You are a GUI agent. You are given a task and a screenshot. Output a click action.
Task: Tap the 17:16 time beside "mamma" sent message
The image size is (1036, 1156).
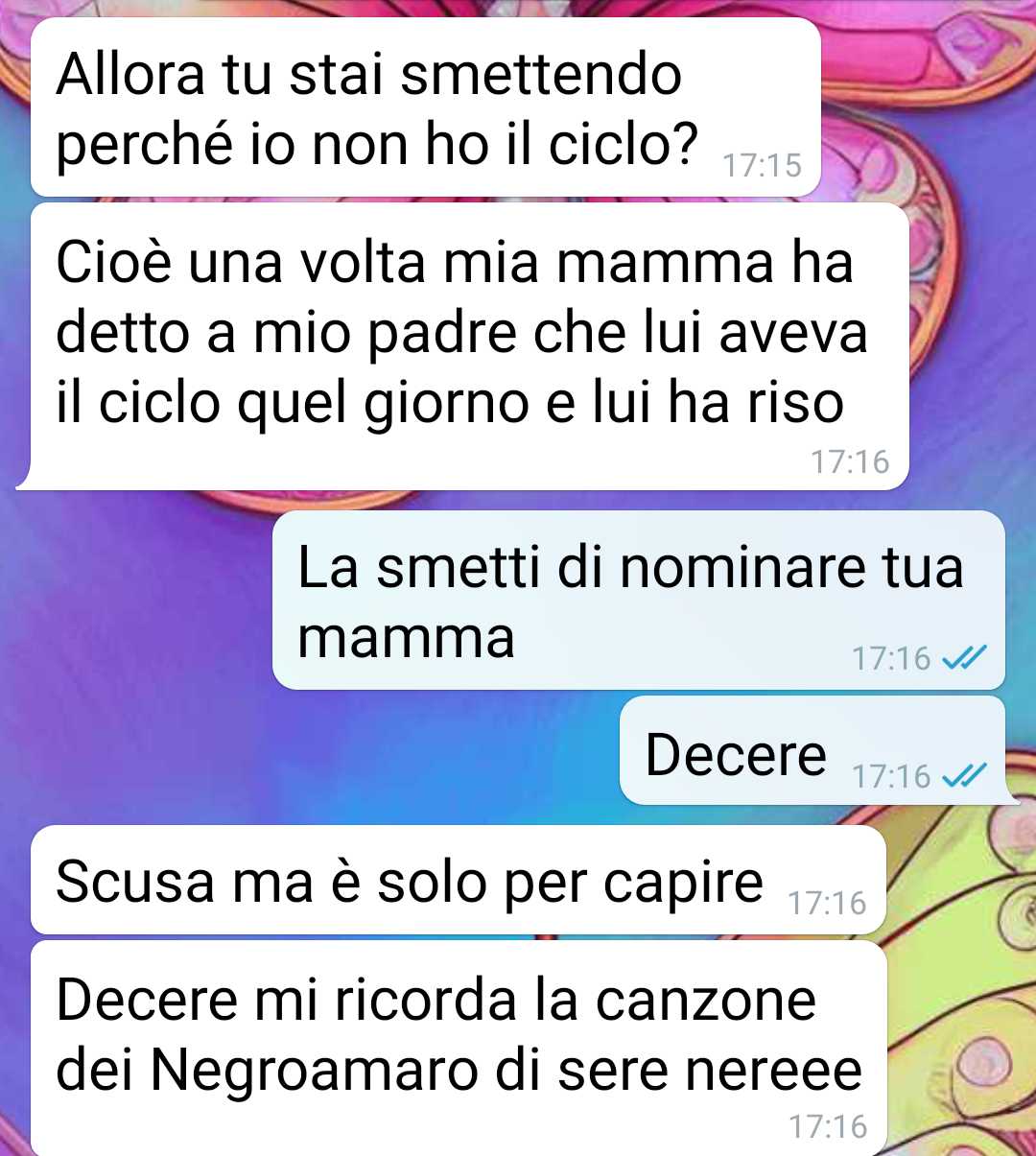point(891,658)
